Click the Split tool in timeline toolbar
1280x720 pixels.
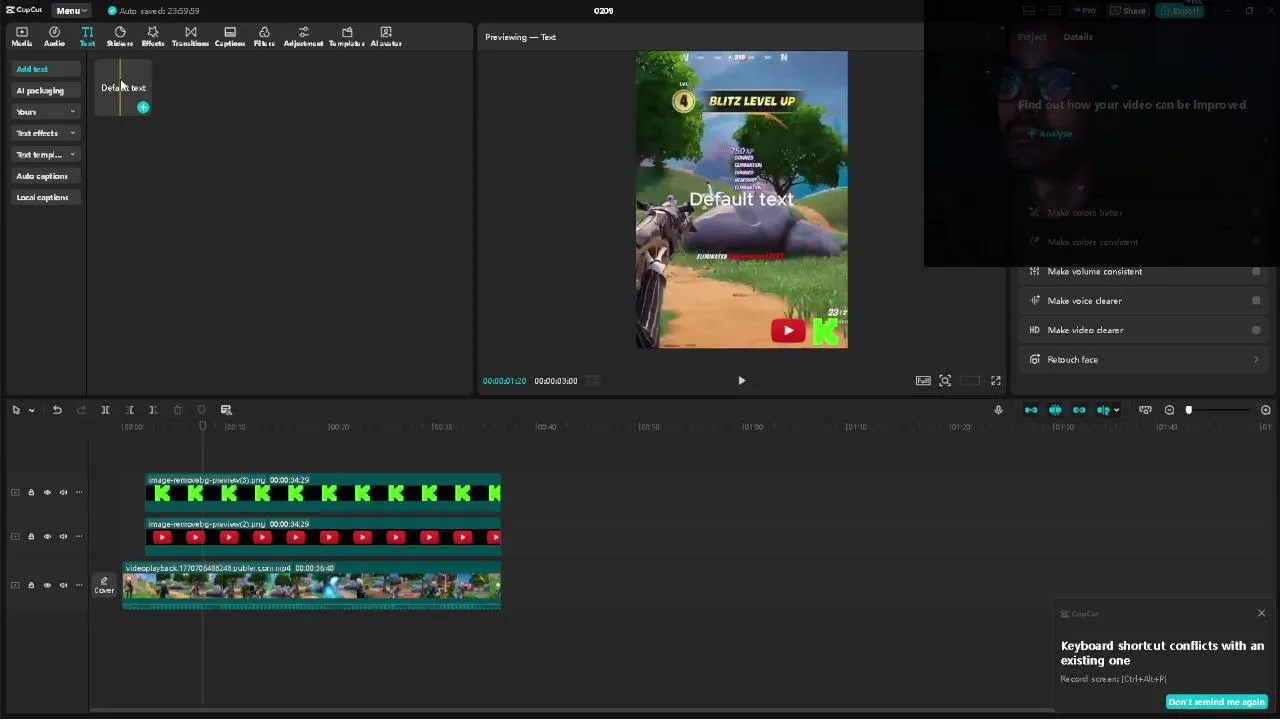pyautogui.click(x=105, y=410)
